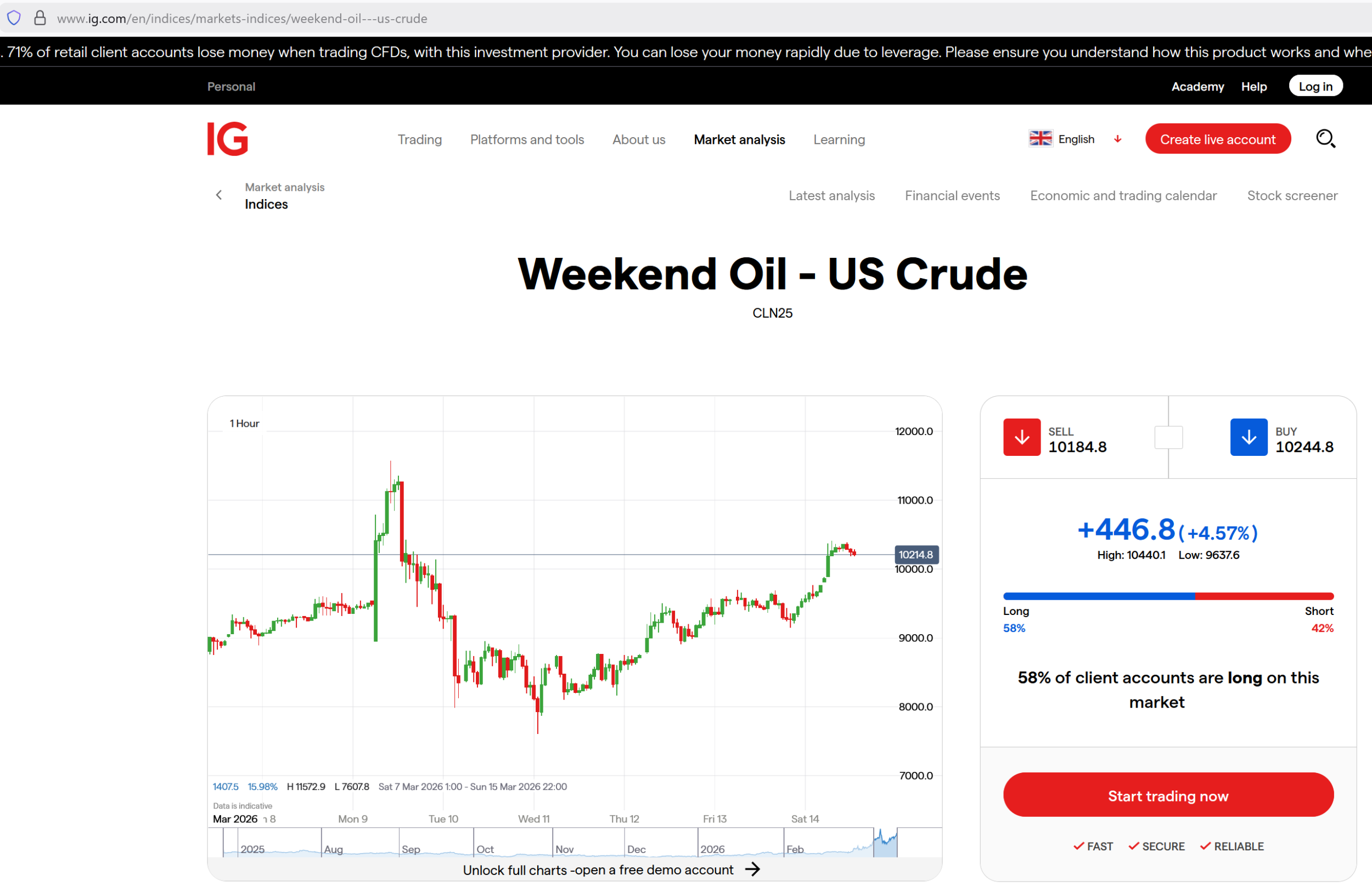Toggle the square box between SELL and BUY

(x=1168, y=437)
